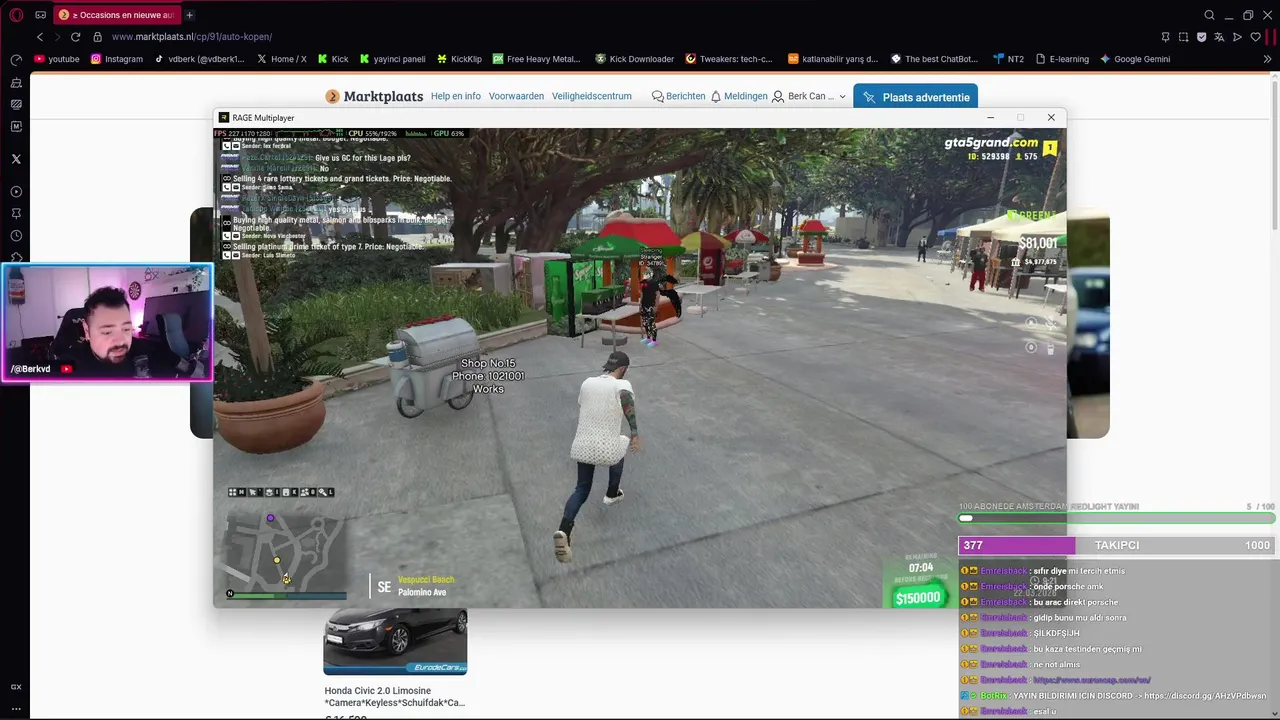This screenshot has width=1280, height=720.
Task: Open the browser tab search magnifier
Action: (x=1209, y=15)
